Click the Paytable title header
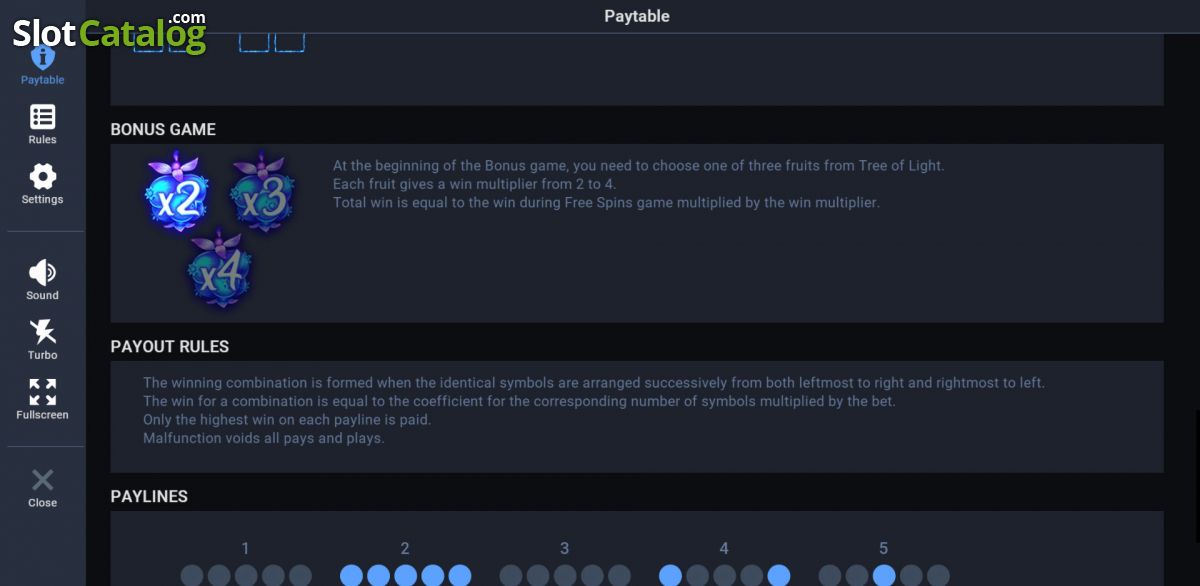 pyautogui.click(x=637, y=16)
